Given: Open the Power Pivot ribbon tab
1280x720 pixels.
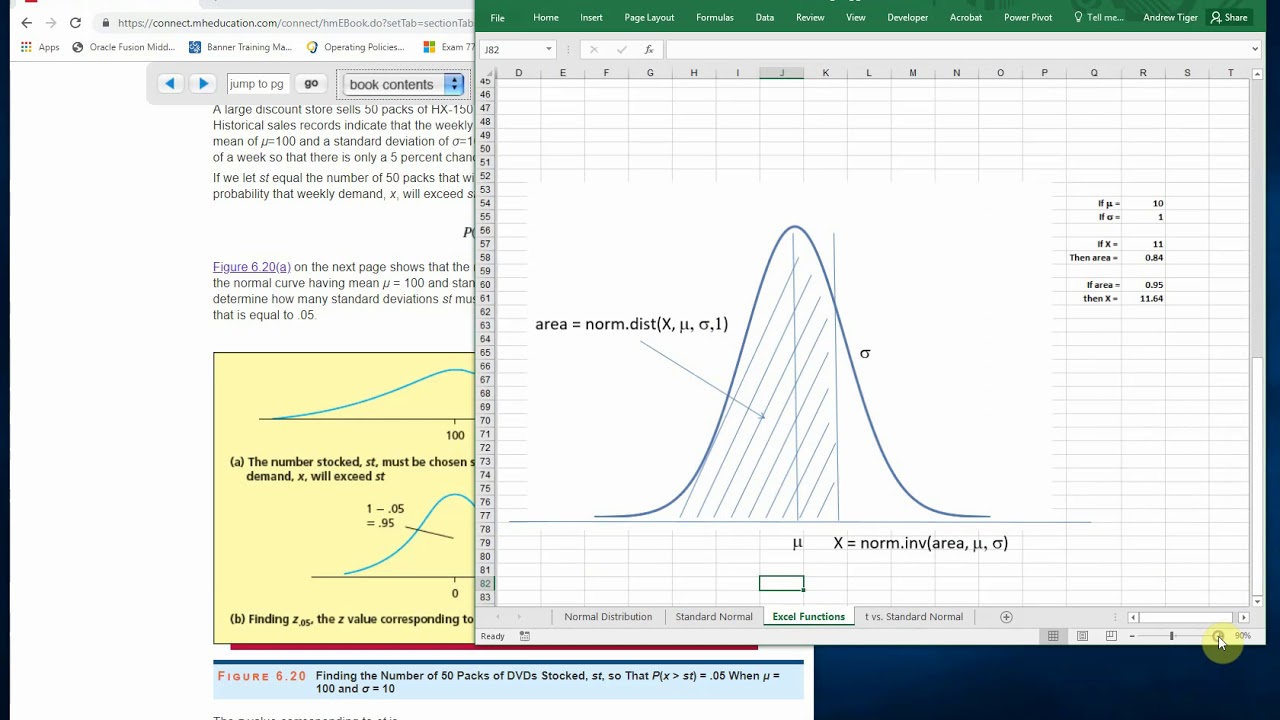Looking at the screenshot, I should point(1028,17).
